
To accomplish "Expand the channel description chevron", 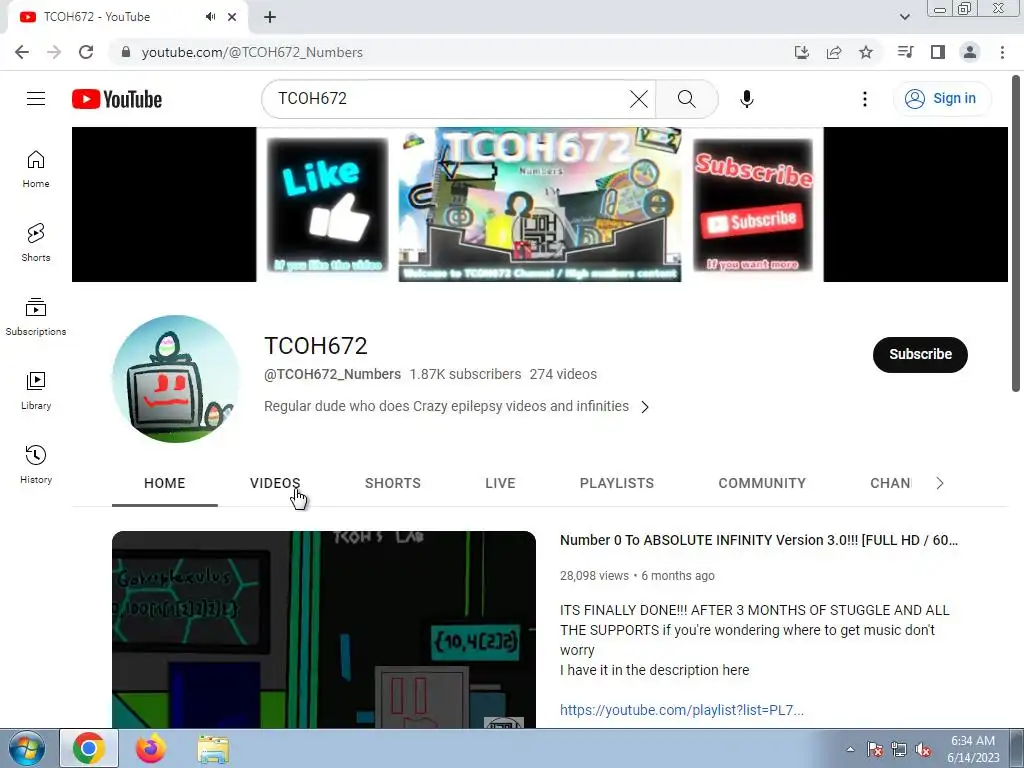I will coord(645,407).
